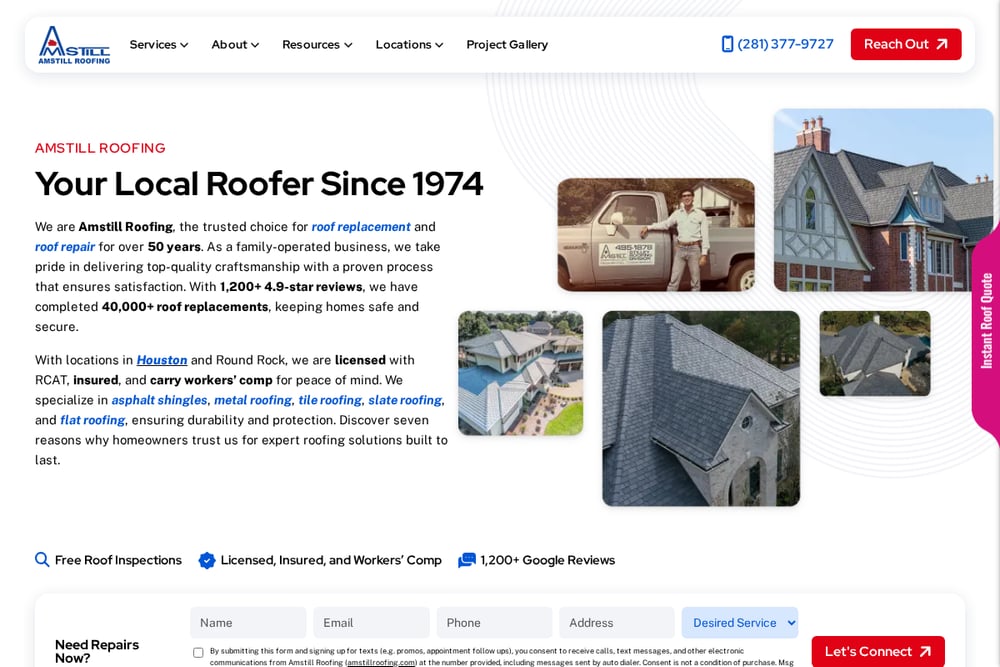1000x667 pixels.
Task: Open the About menu
Action: (x=235, y=45)
